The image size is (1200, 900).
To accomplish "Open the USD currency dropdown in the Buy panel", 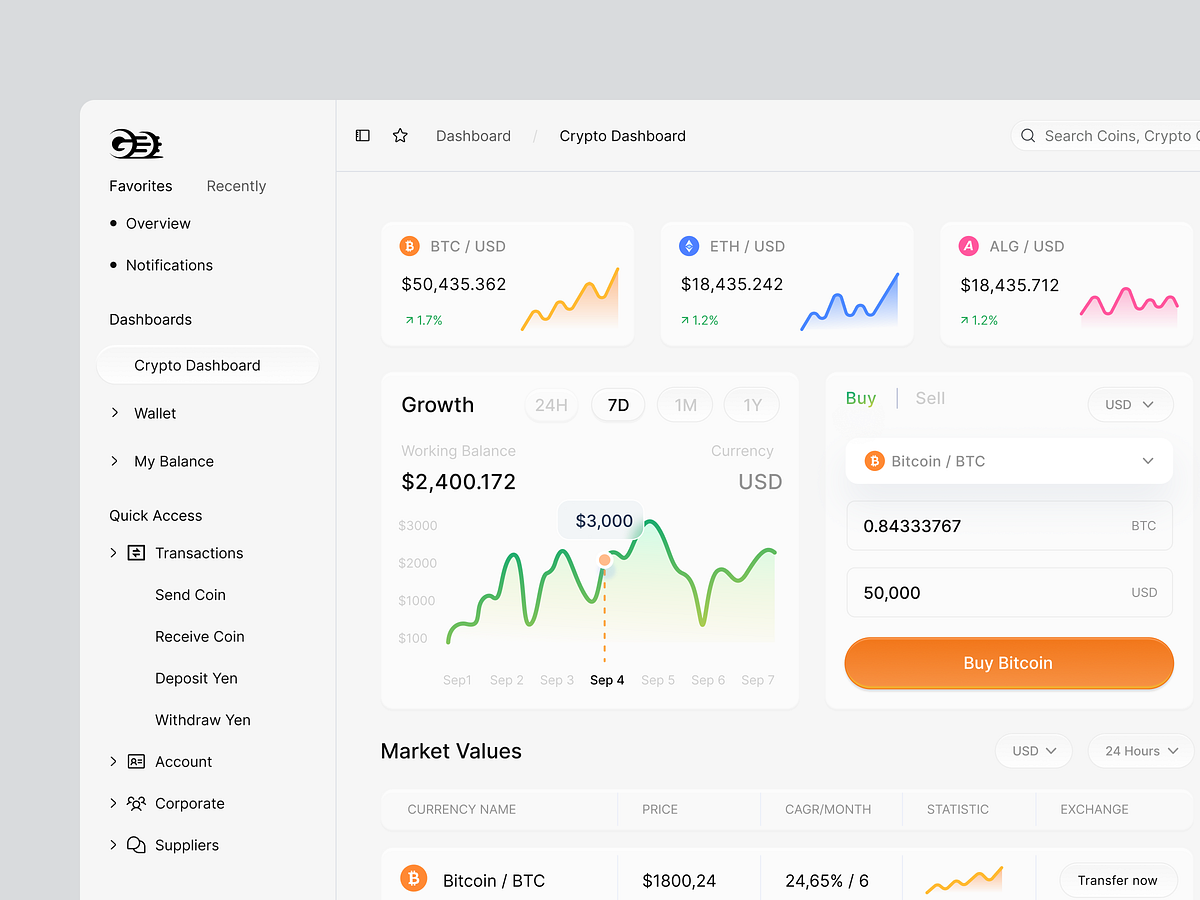I will (1130, 404).
